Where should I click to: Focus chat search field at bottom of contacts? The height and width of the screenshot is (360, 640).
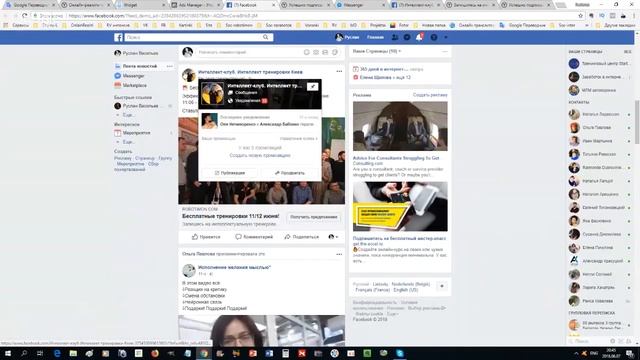click(x=588, y=341)
